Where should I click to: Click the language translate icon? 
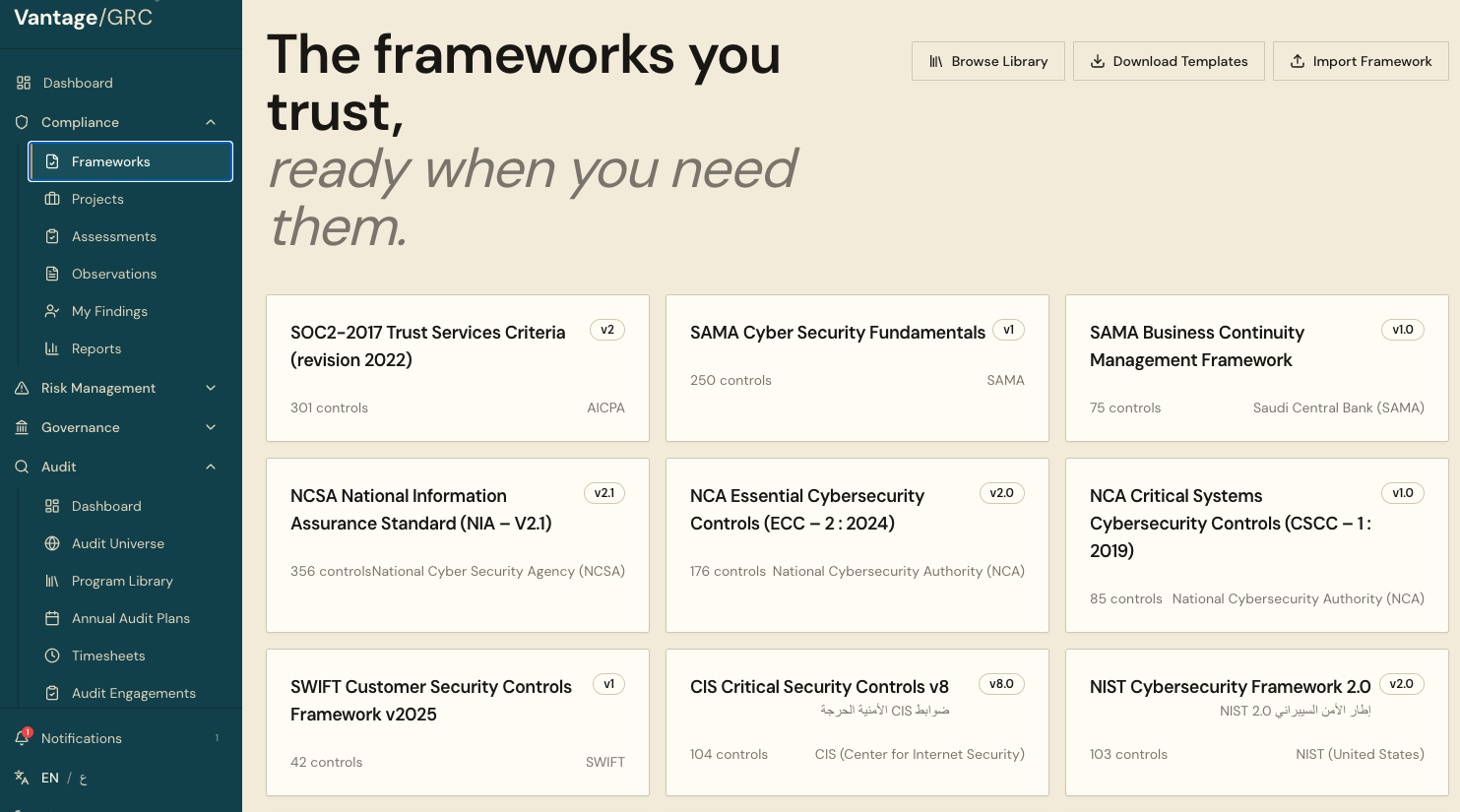pyautogui.click(x=22, y=778)
